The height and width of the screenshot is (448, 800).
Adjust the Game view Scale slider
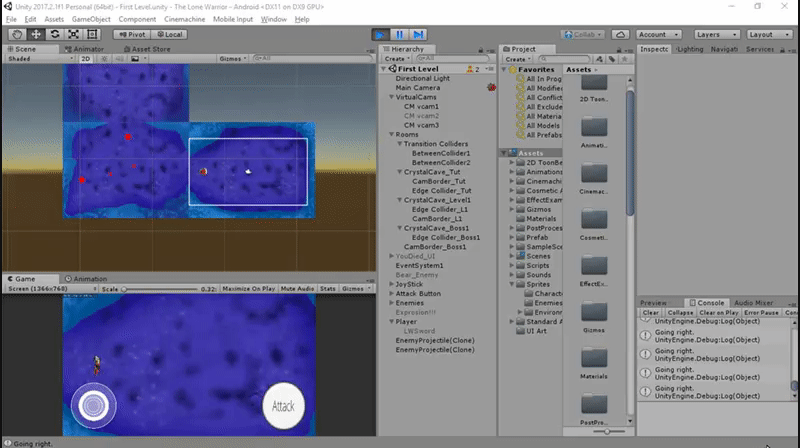160,289
